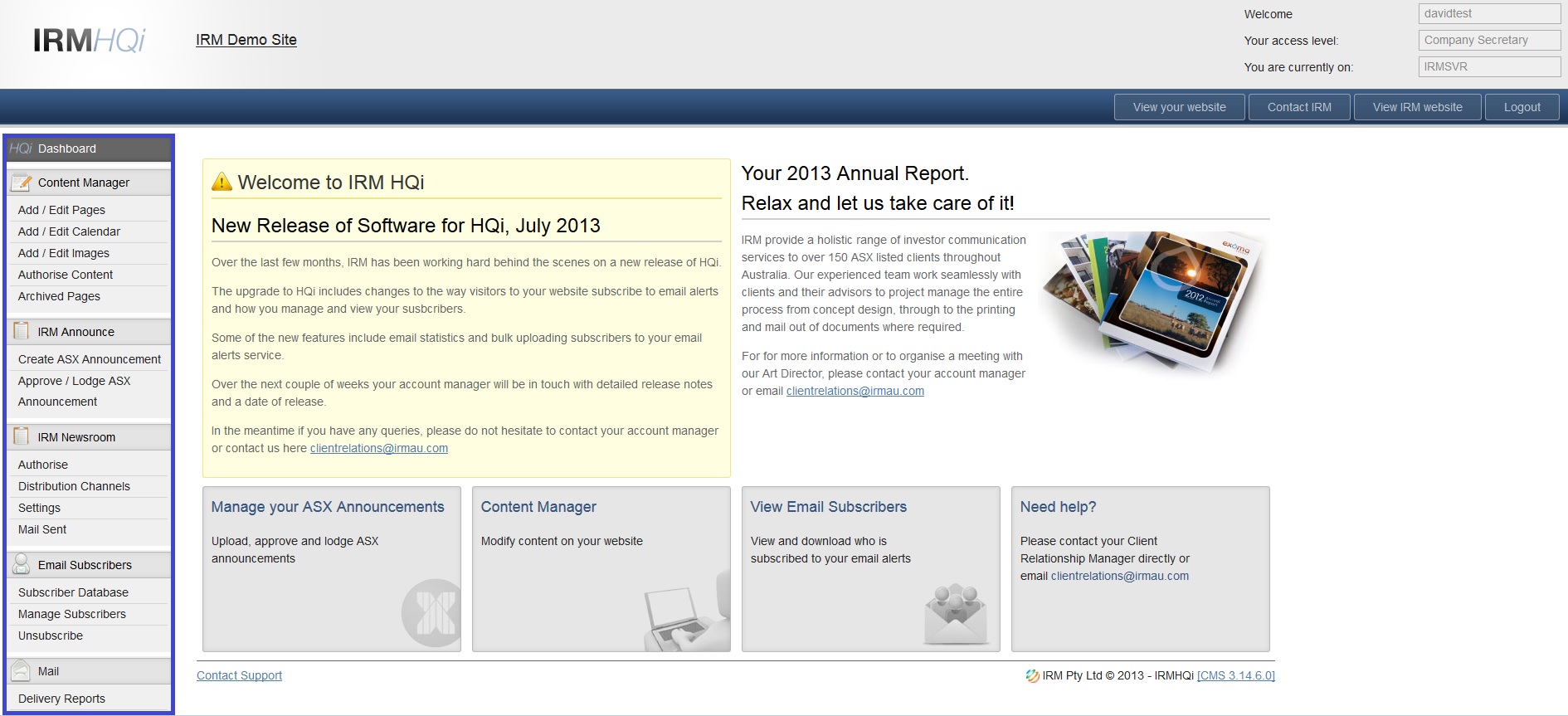Click the Content Manager notepad icon
The image size is (1568, 716).
(22, 182)
